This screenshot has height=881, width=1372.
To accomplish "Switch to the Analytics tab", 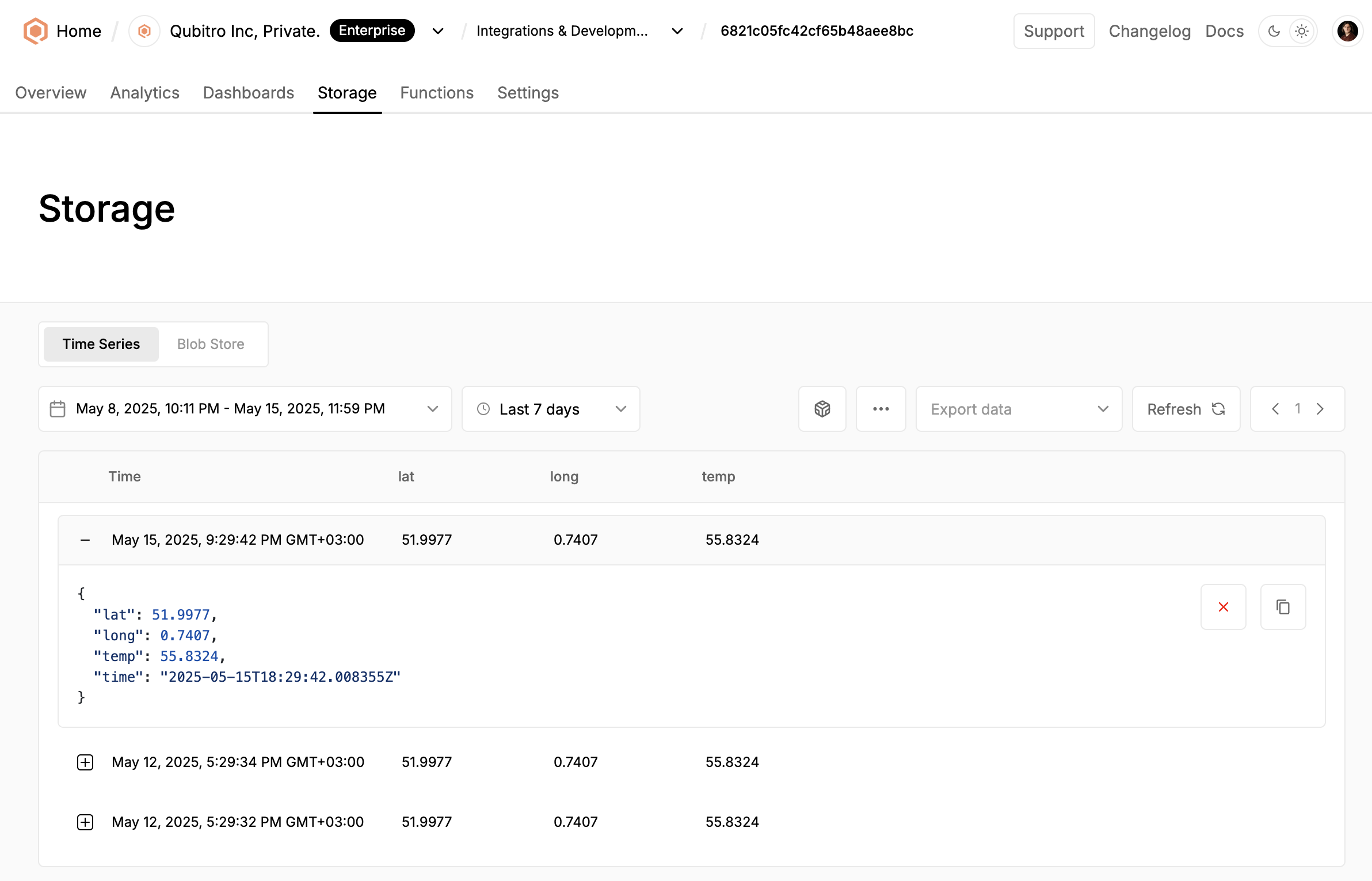I will (144, 93).
